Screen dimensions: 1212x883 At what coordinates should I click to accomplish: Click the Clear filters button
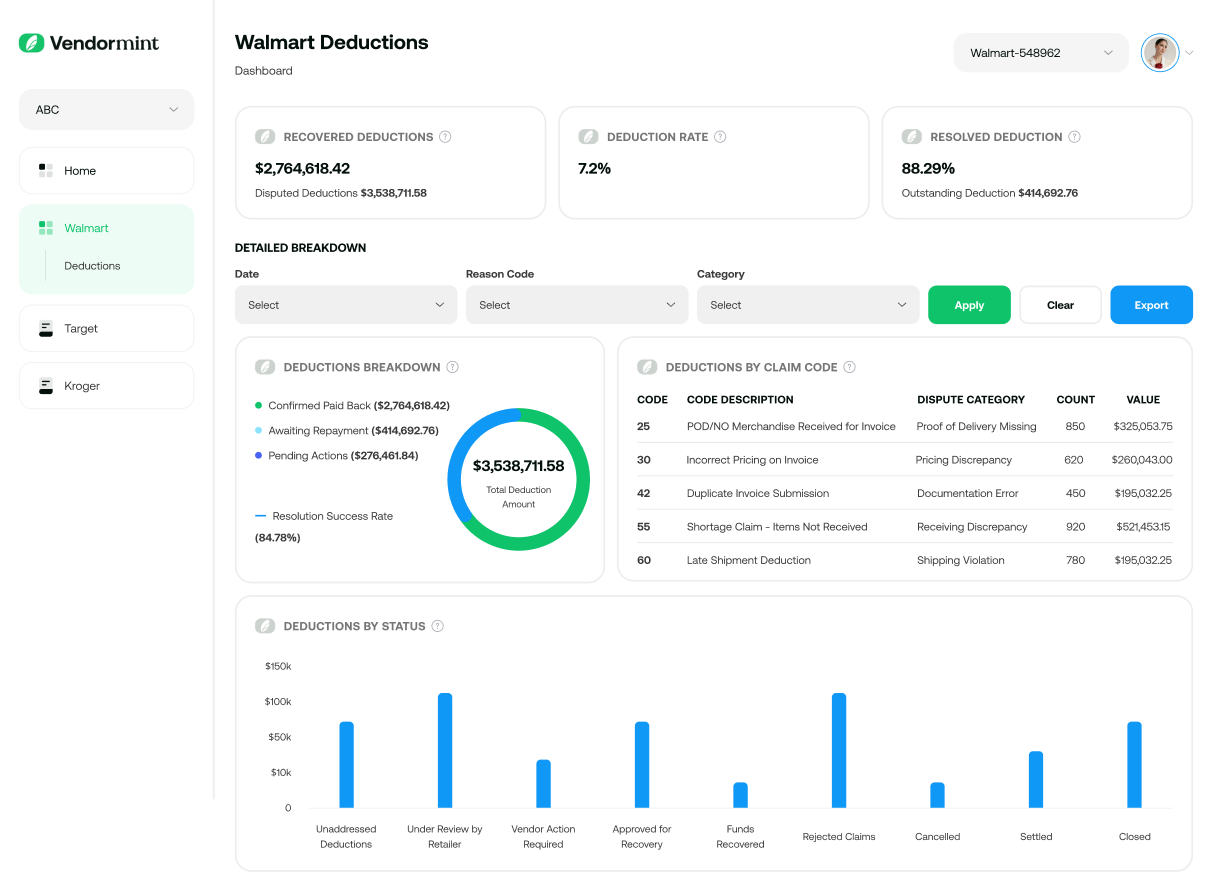click(x=1060, y=305)
